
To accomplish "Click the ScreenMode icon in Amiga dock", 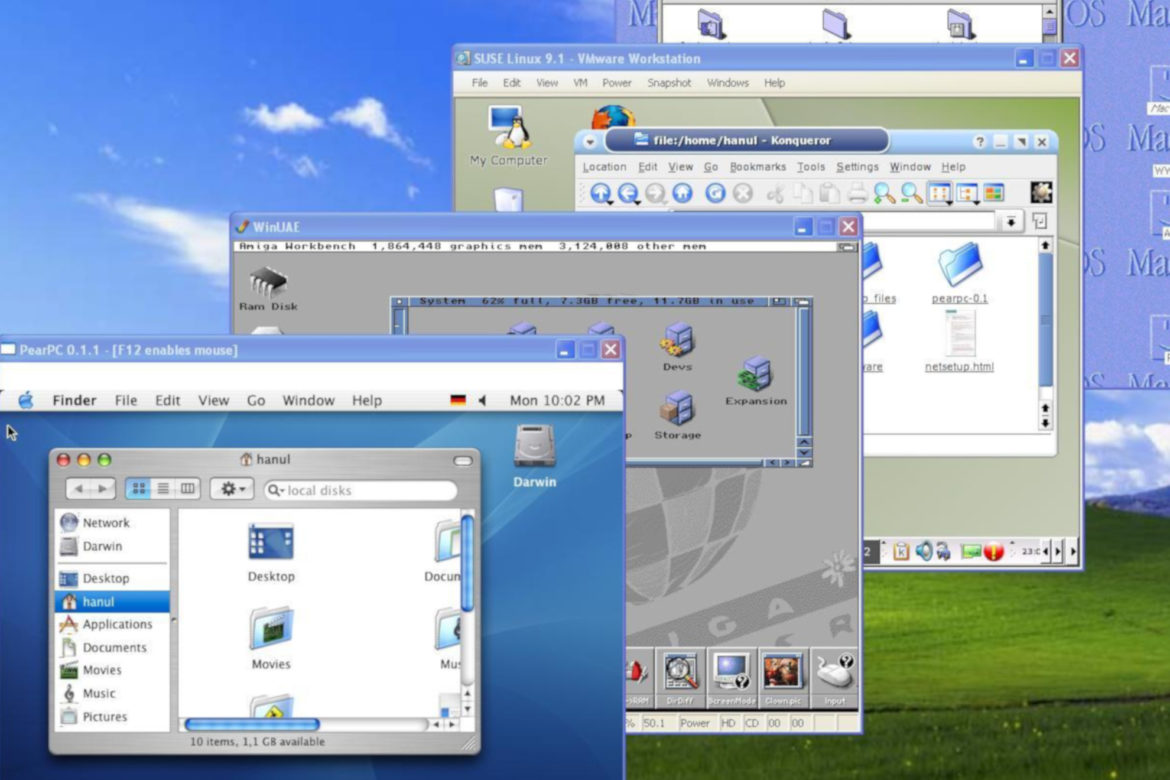I will 731,678.
